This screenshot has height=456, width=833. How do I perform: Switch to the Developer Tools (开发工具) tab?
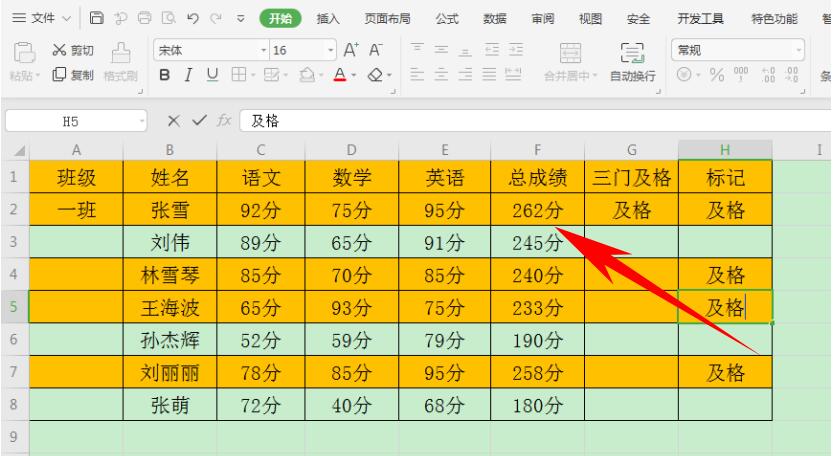700,19
